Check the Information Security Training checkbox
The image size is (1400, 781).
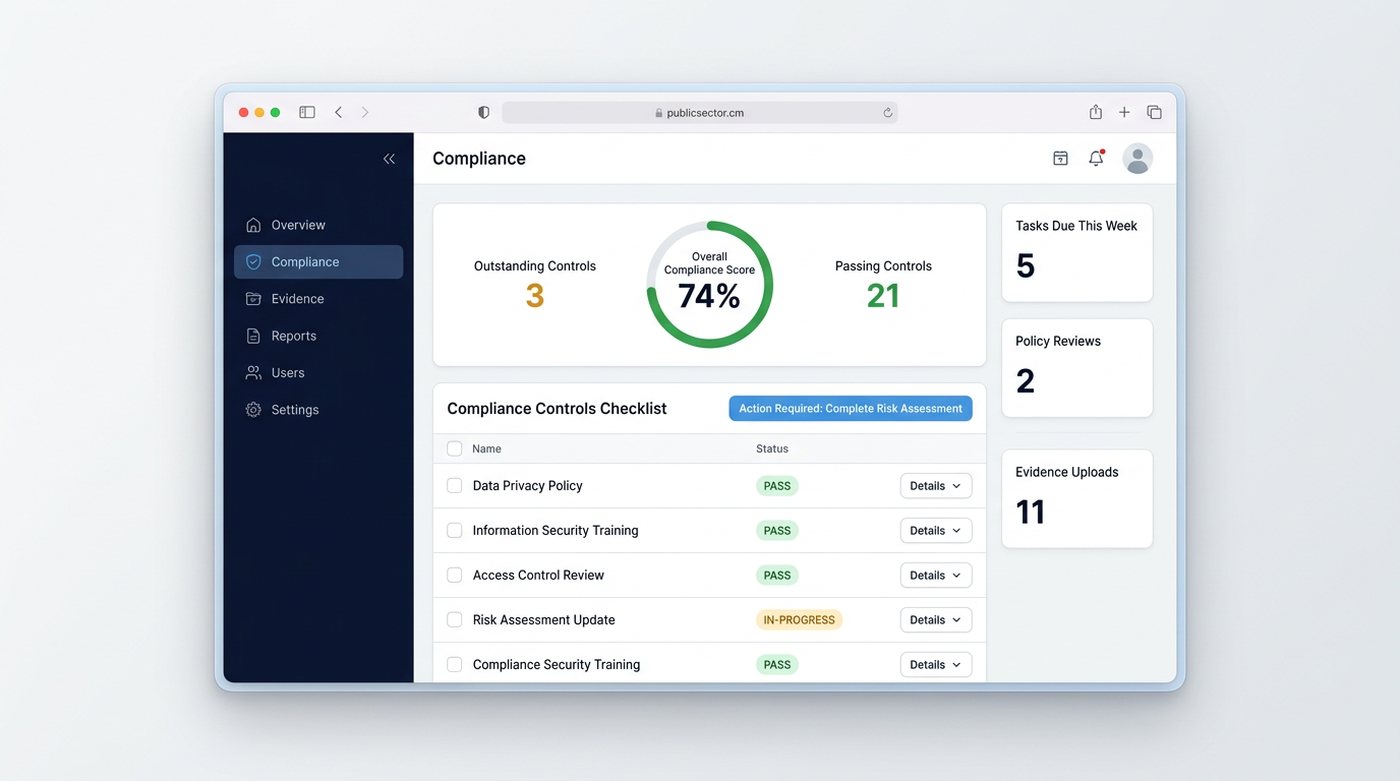455,531
